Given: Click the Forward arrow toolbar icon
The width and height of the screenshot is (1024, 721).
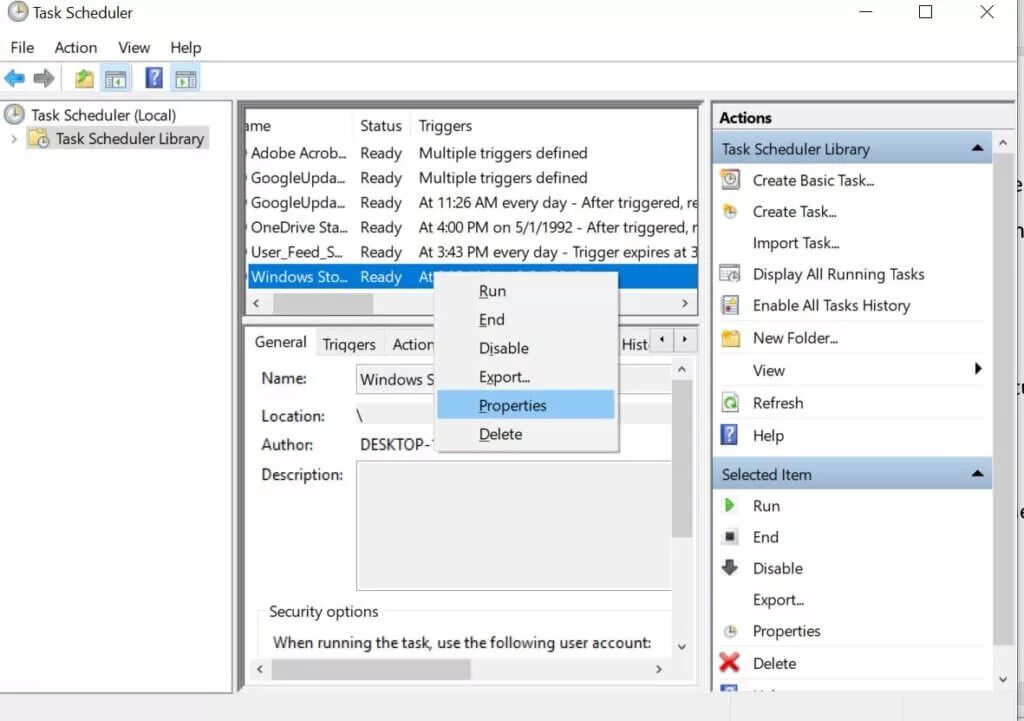Looking at the screenshot, I should click(44, 79).
